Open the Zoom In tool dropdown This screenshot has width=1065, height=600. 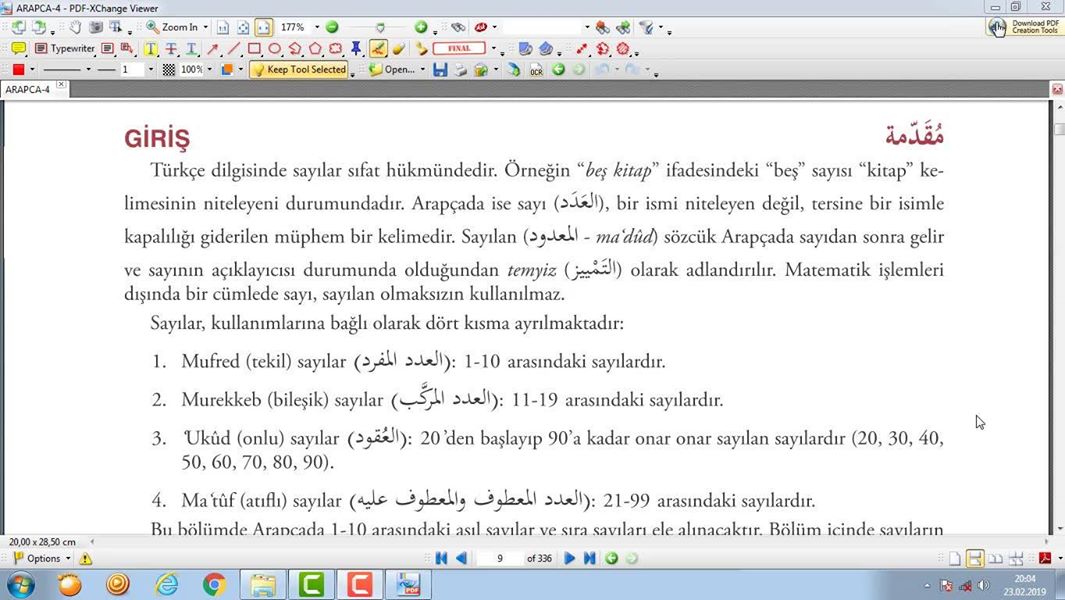tap(205, 27)
